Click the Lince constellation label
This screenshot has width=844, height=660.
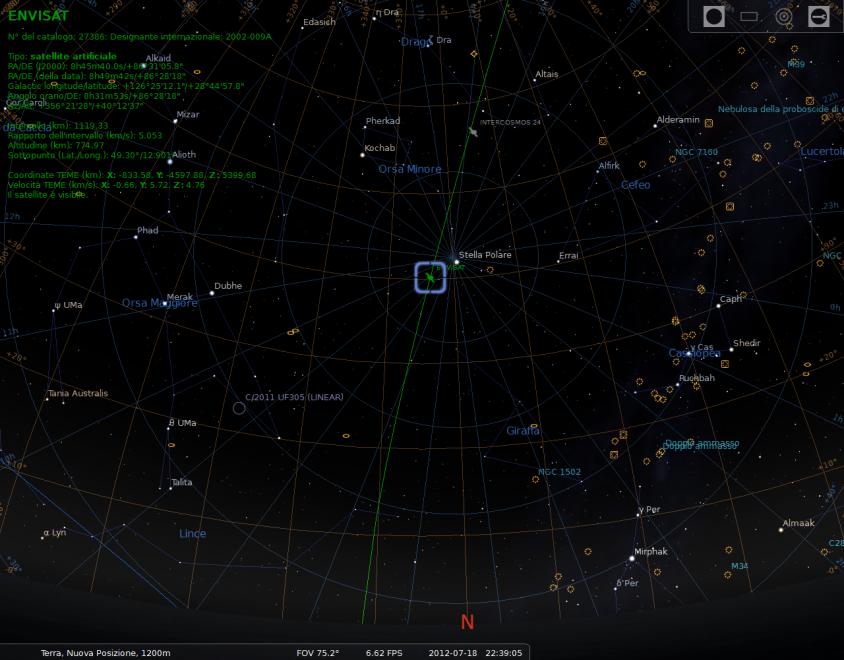(x=193, y=533)
